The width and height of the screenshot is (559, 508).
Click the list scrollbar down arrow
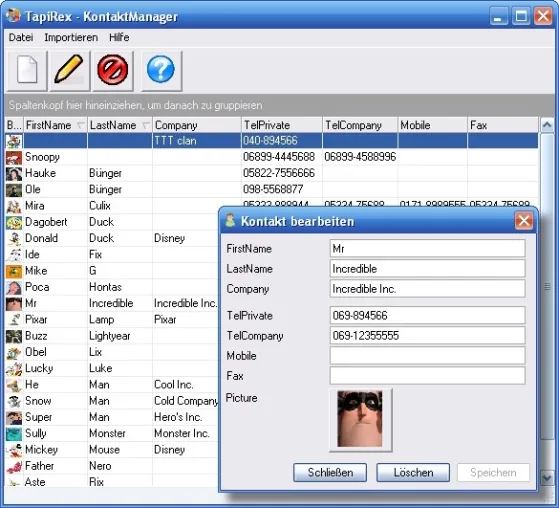pyautogui.click(x=547, y=478)
